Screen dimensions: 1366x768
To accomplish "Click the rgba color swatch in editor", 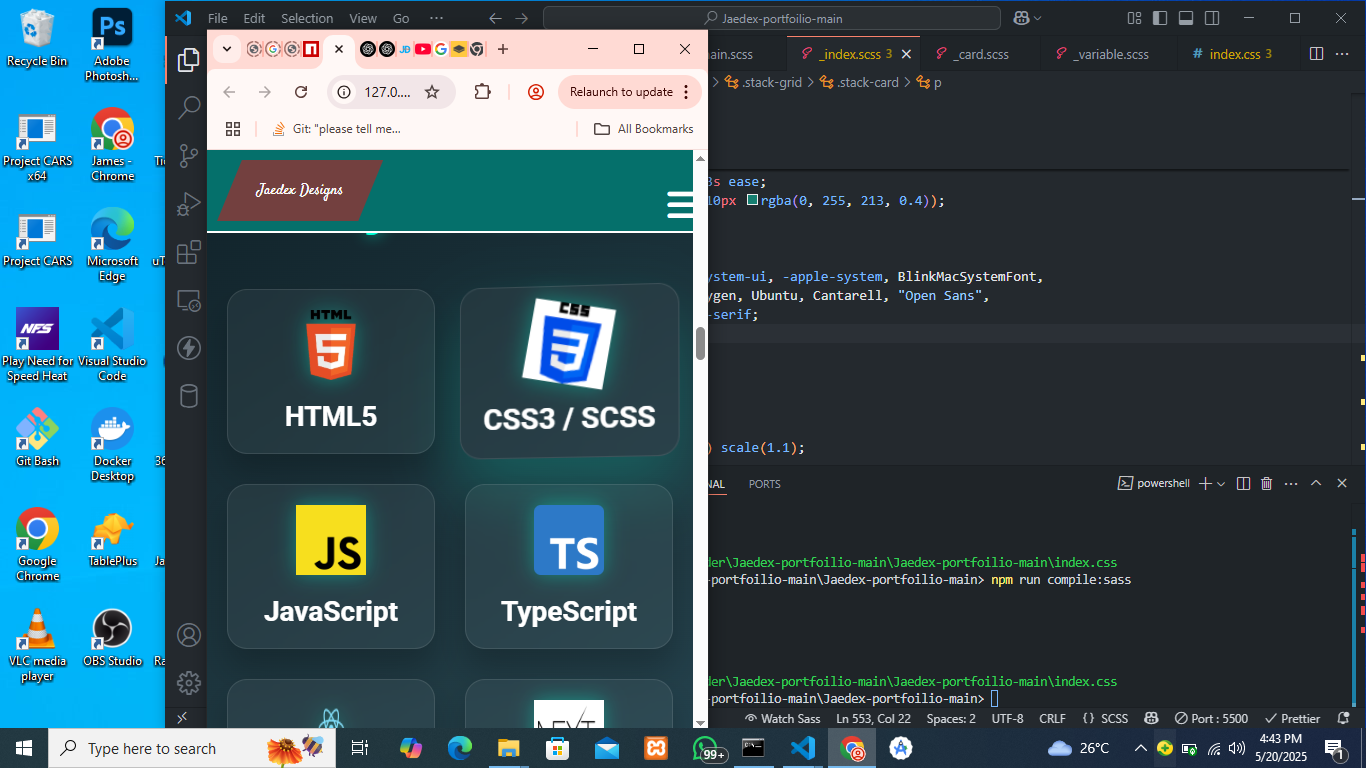I will click(x=752, y=200).
